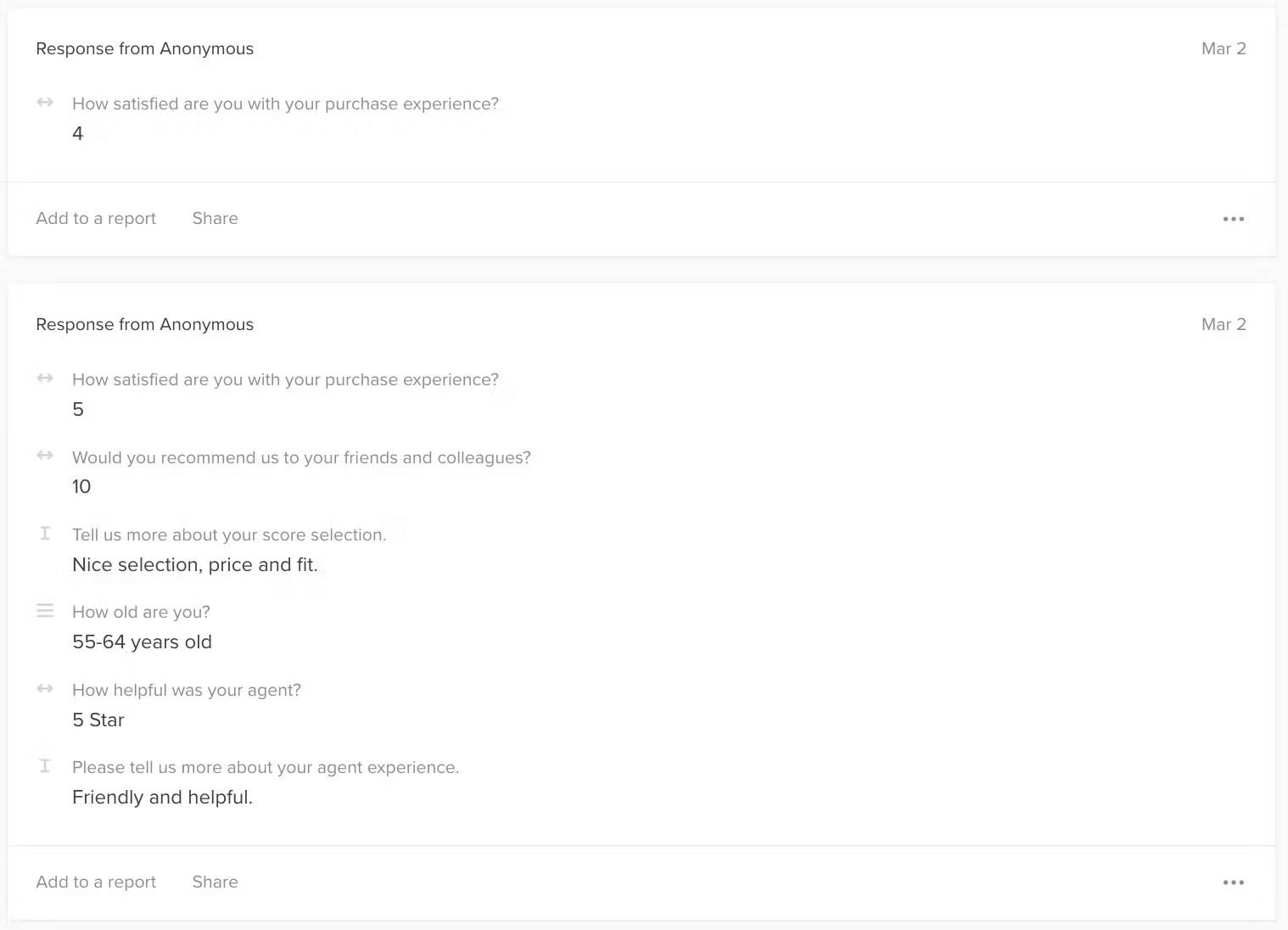The width and height of the screenshot is (1288, 930).
Task: Open the second Response from Anonymous title
Action: click(145, 324)
